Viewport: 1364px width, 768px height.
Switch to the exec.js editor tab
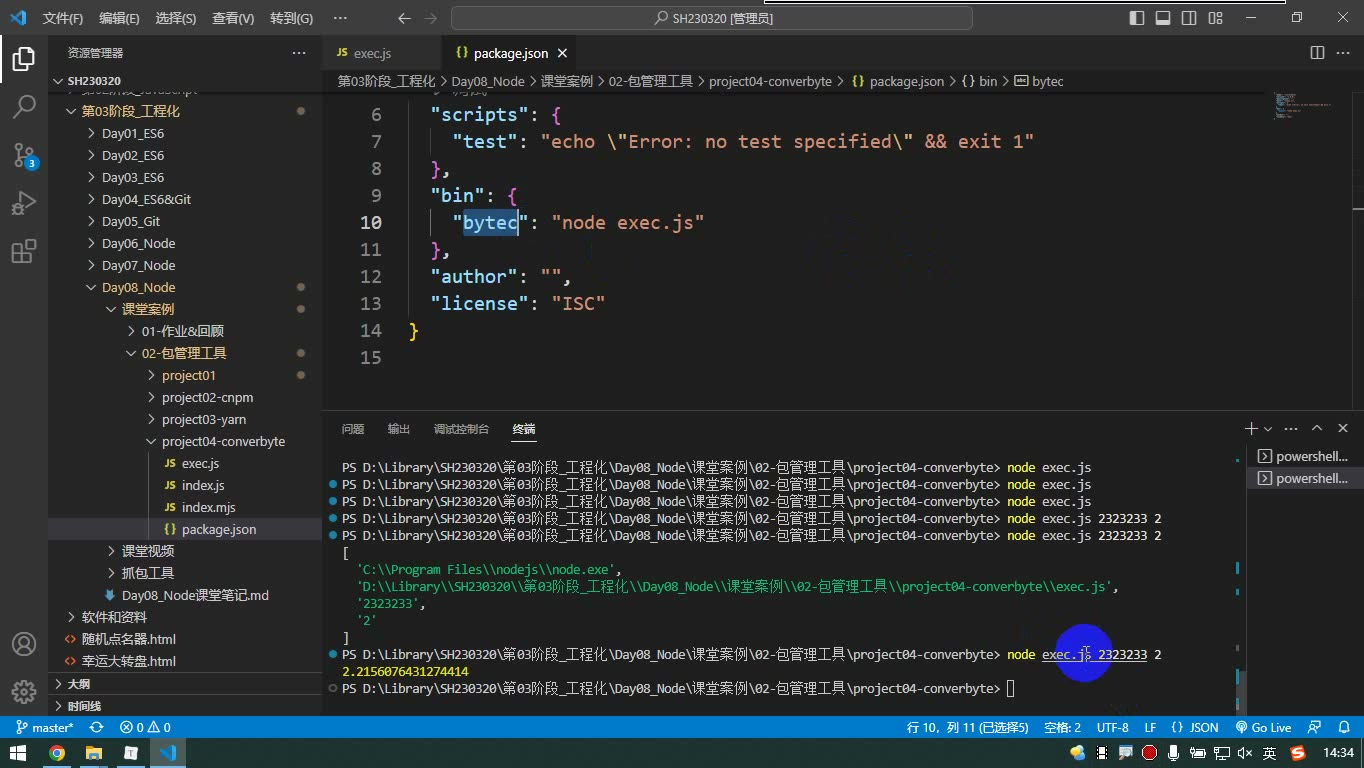point(372,53)
